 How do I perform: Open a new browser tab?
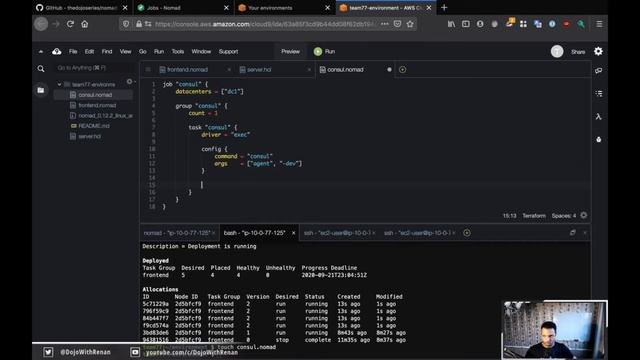pyautogui.click(x=444, y=7)
